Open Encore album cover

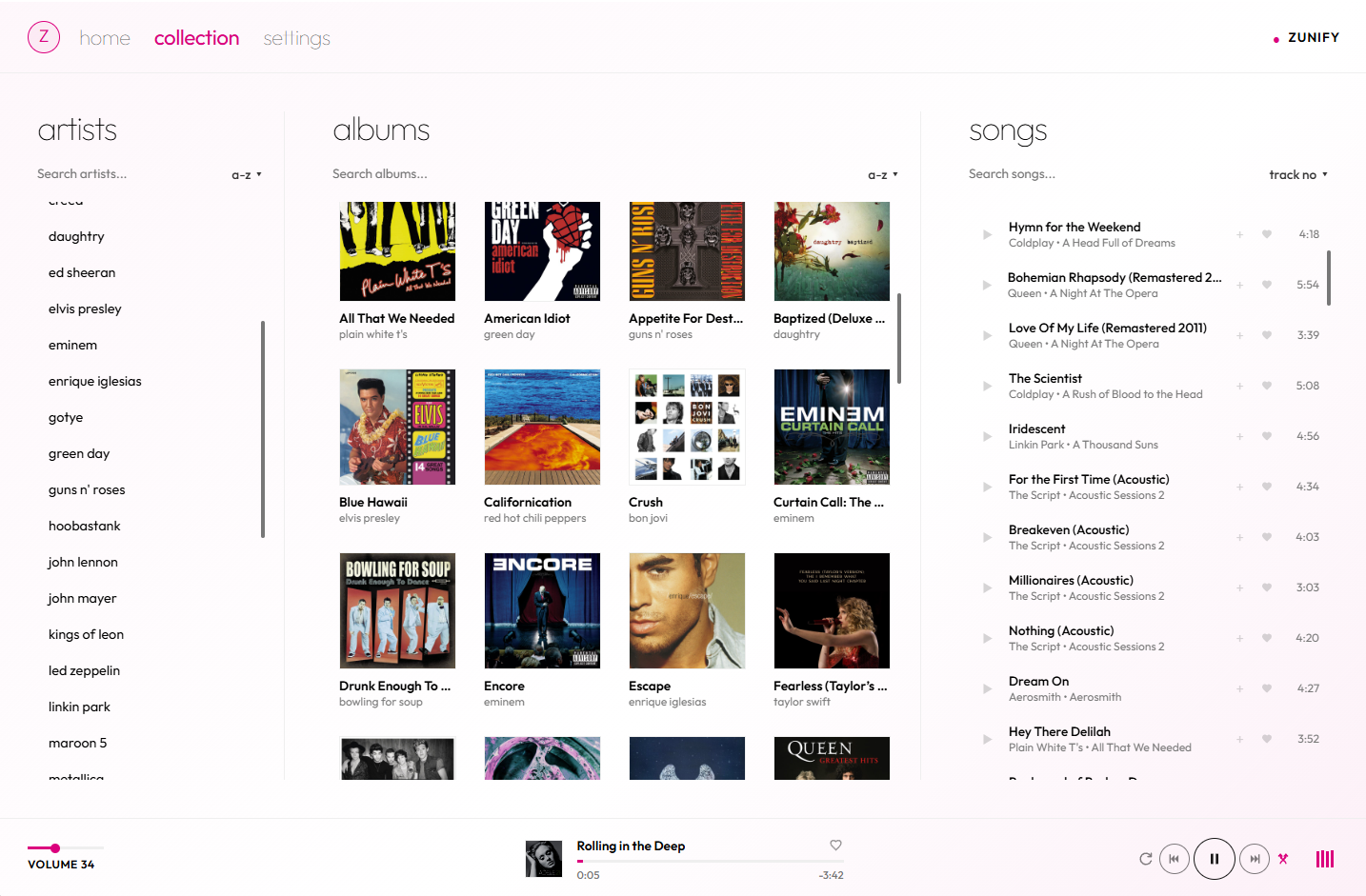pyautogui.click(x=542, y=611)
